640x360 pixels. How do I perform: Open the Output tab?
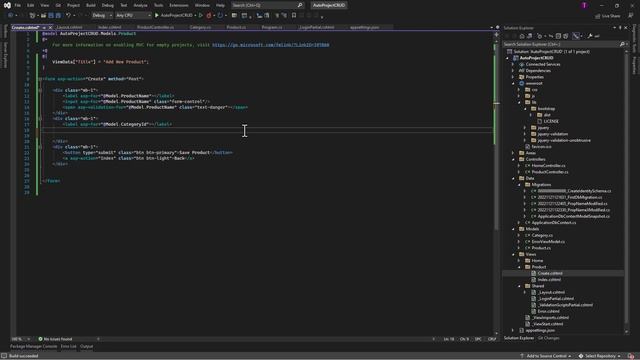86,346
